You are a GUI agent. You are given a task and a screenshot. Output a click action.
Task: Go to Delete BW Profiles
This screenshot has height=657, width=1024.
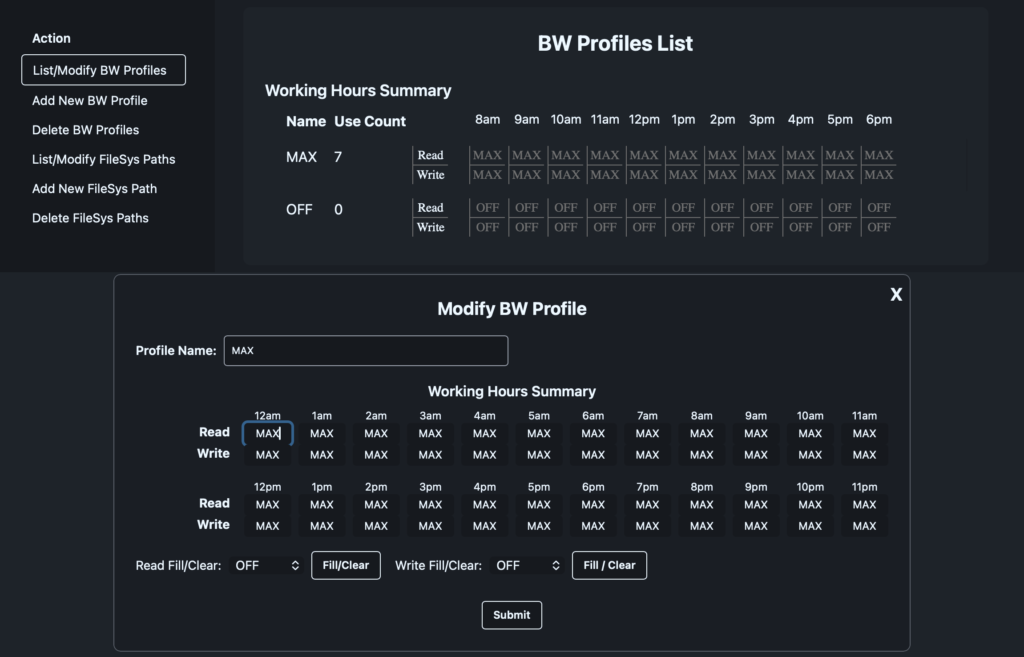pyautogui.click(x=85, y=130)
